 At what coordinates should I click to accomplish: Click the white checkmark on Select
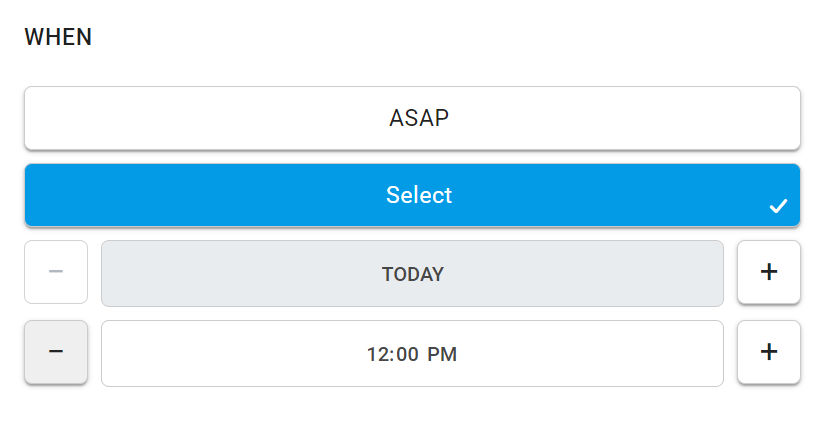click(778, 206)
